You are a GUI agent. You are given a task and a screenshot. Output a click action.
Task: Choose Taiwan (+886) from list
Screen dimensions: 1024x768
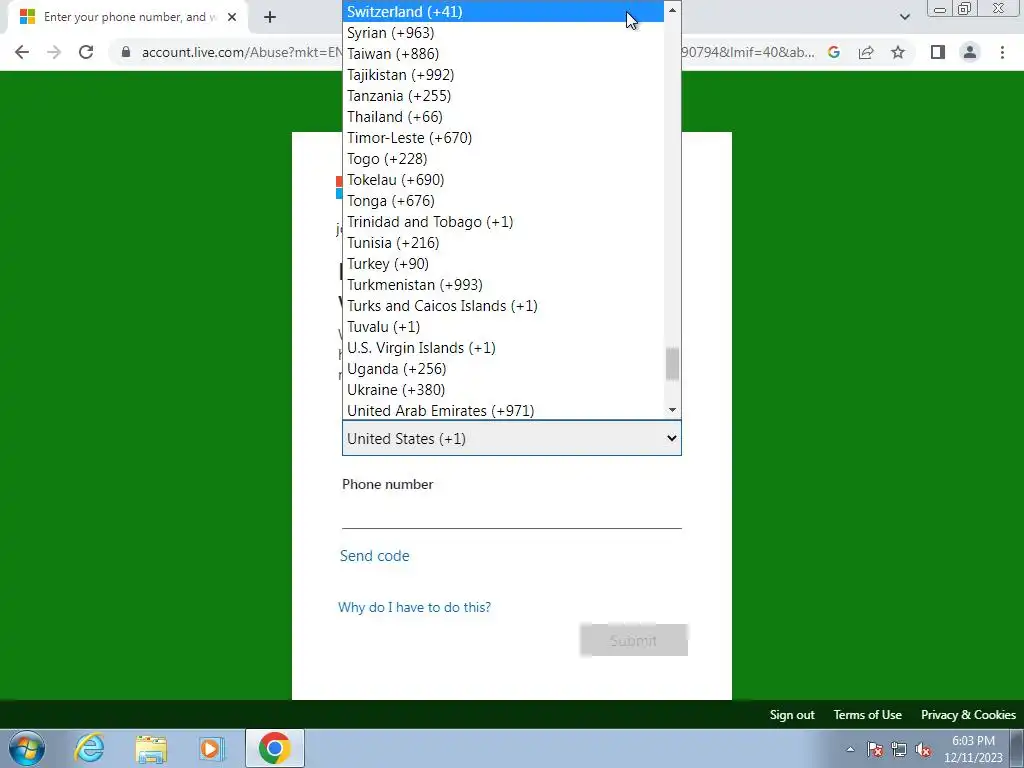pyautogui.click(x=503, y=54)
